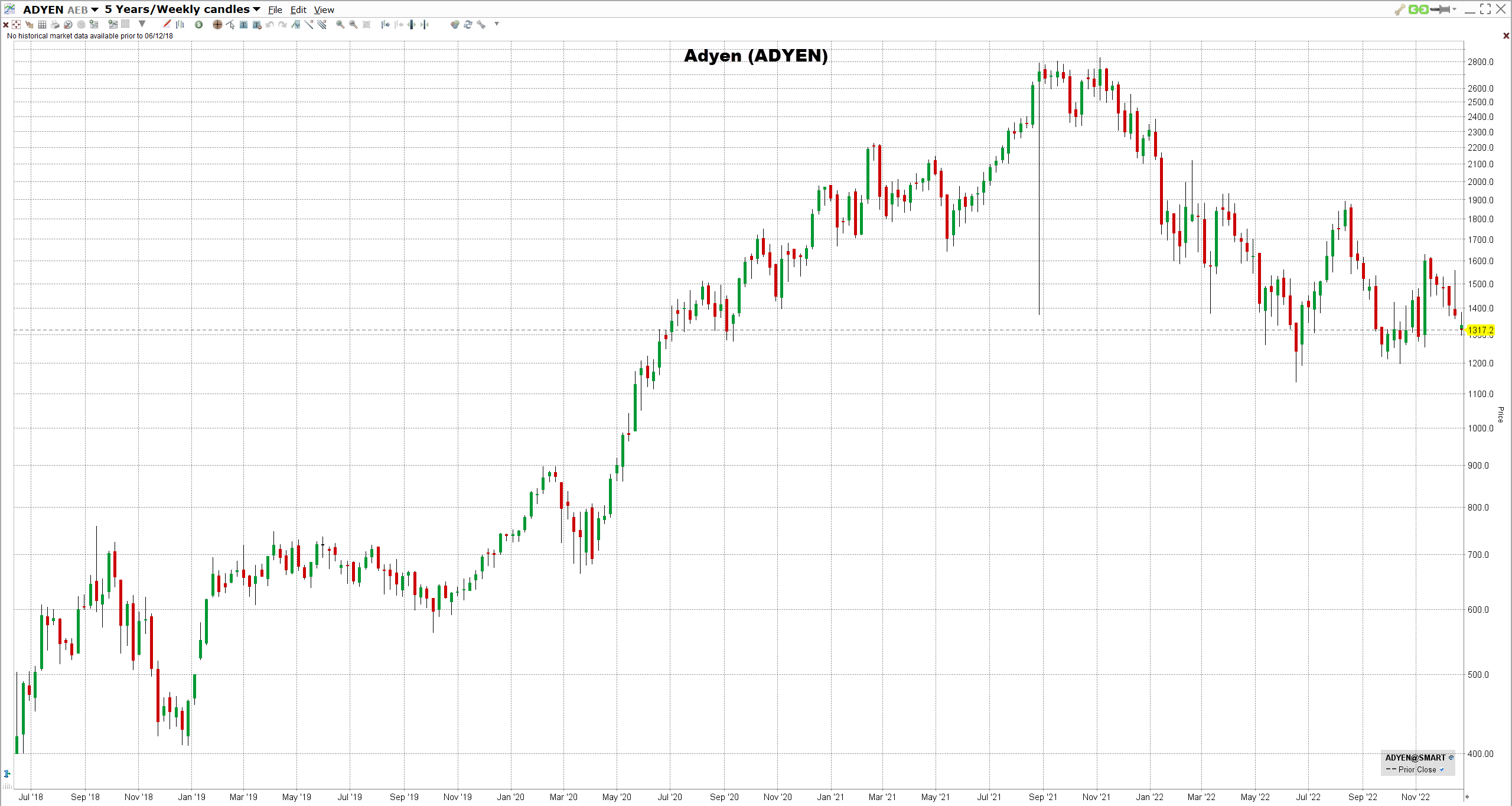This screenshot has height=806, width=1512.
Task: Toggle the green chain link grouping icon
Action: pyautogui.click(x=1419, y=9)
